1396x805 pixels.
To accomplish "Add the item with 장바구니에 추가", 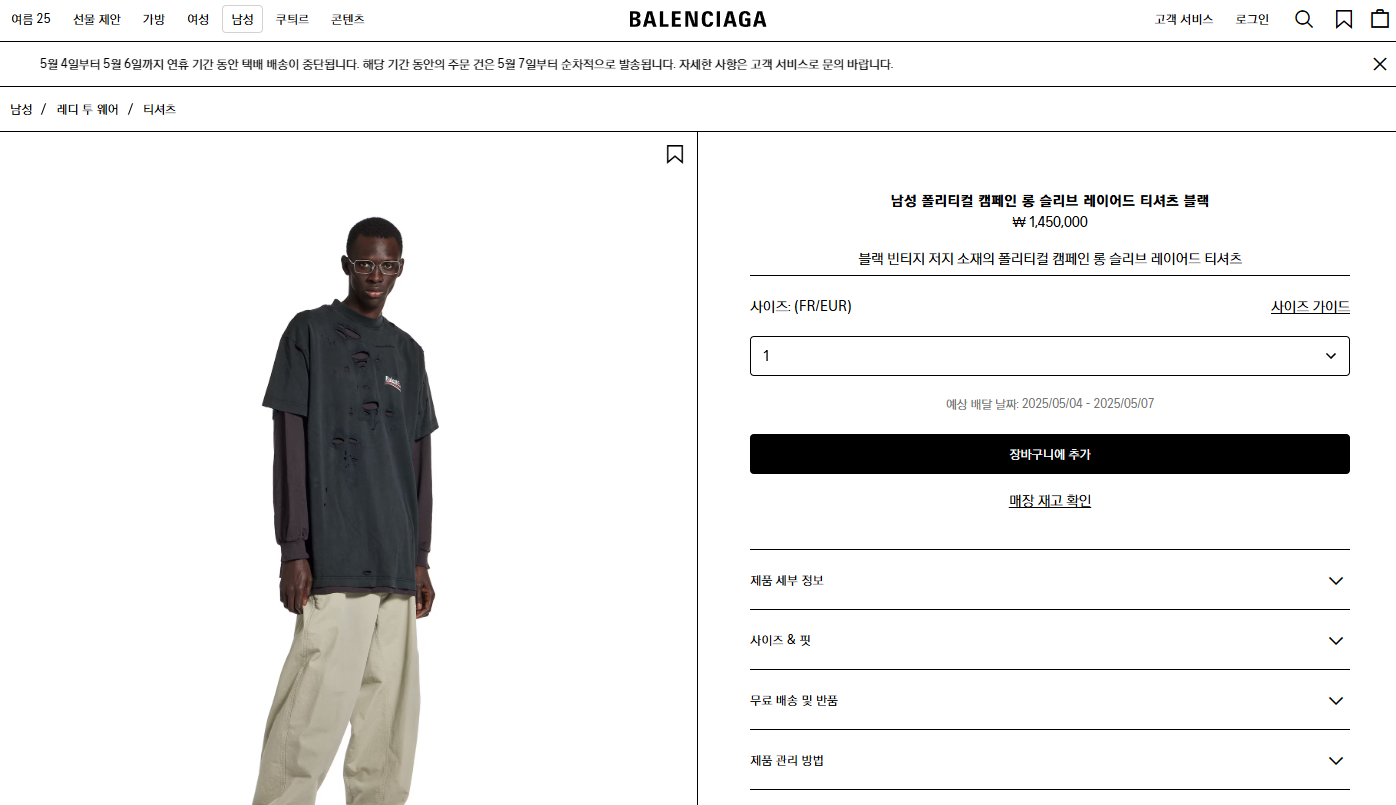I will point(1050,454).
